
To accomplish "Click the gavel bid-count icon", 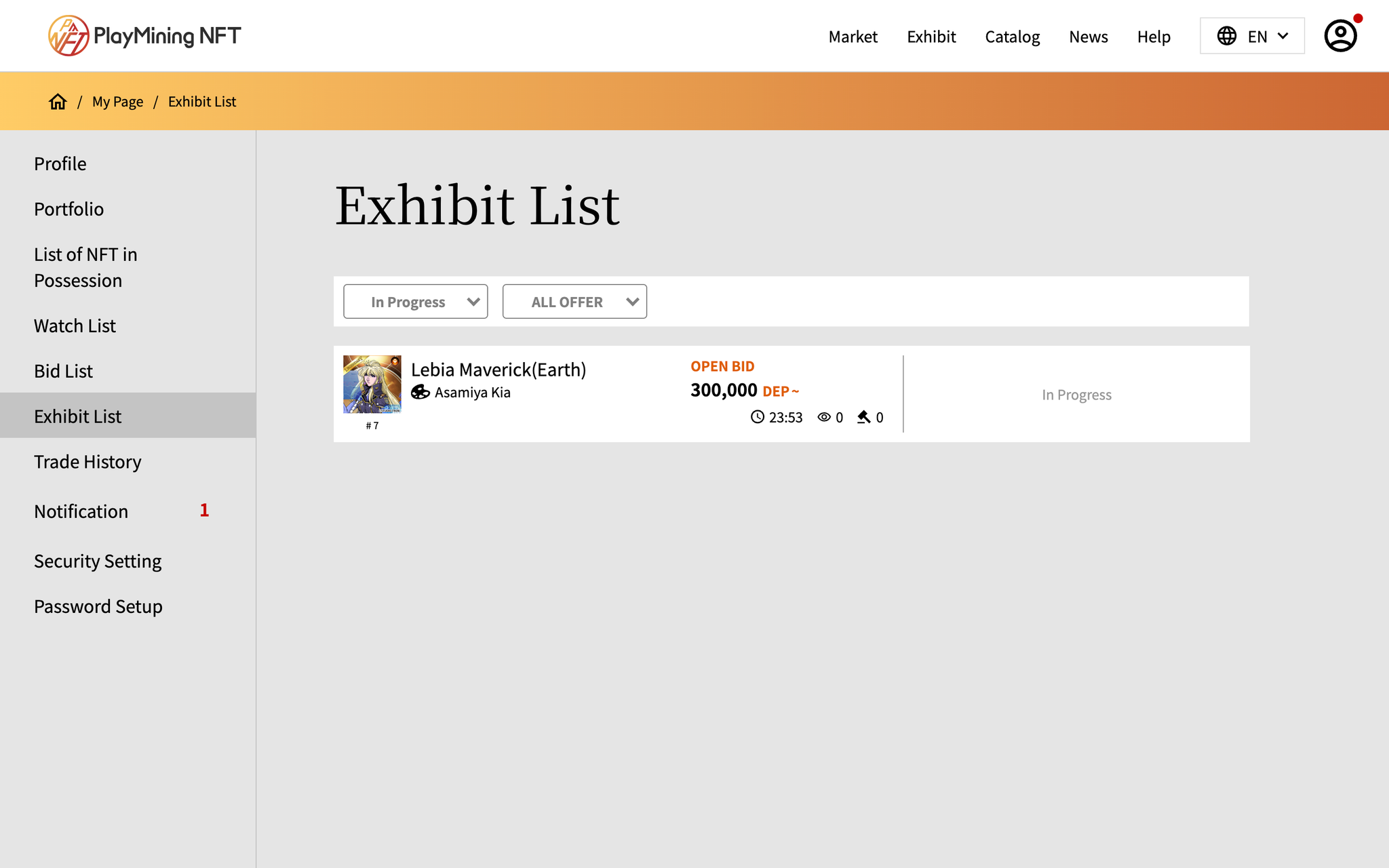I will pyautogui.click(x=863, y=417).
